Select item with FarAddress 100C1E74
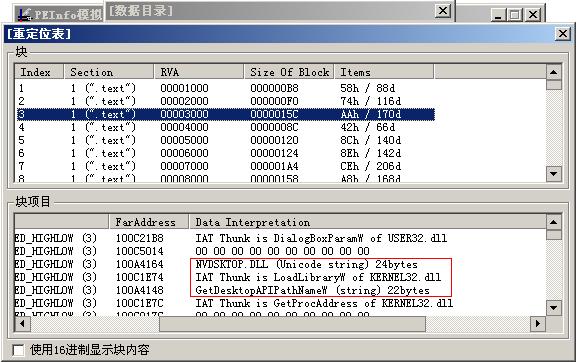Screen dimensions: 578x362 point(140,277)
